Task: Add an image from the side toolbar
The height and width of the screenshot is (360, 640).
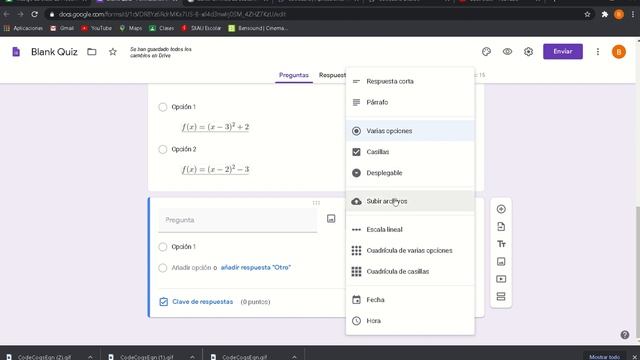Action: (x=501, y=262)
